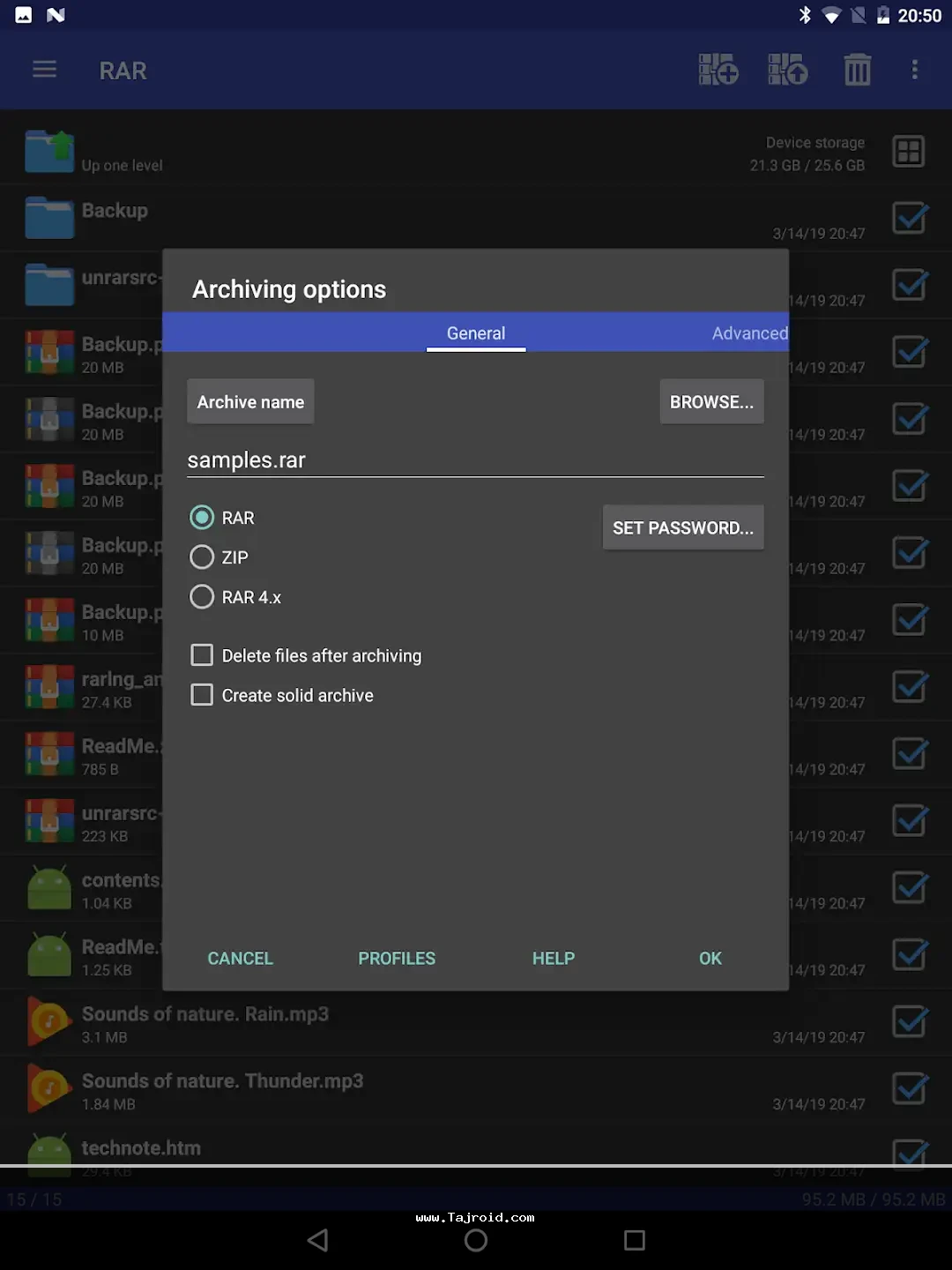Click the Up one level folder icon
The width and height of the screenshot is (952, 1270).
point(49,152)
